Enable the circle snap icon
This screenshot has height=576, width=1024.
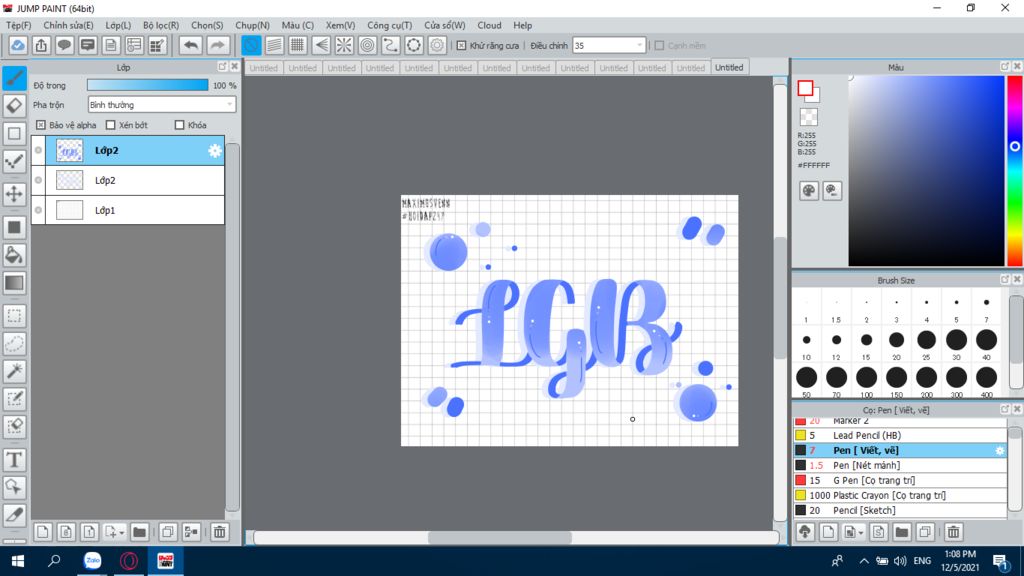pos(368,45)
